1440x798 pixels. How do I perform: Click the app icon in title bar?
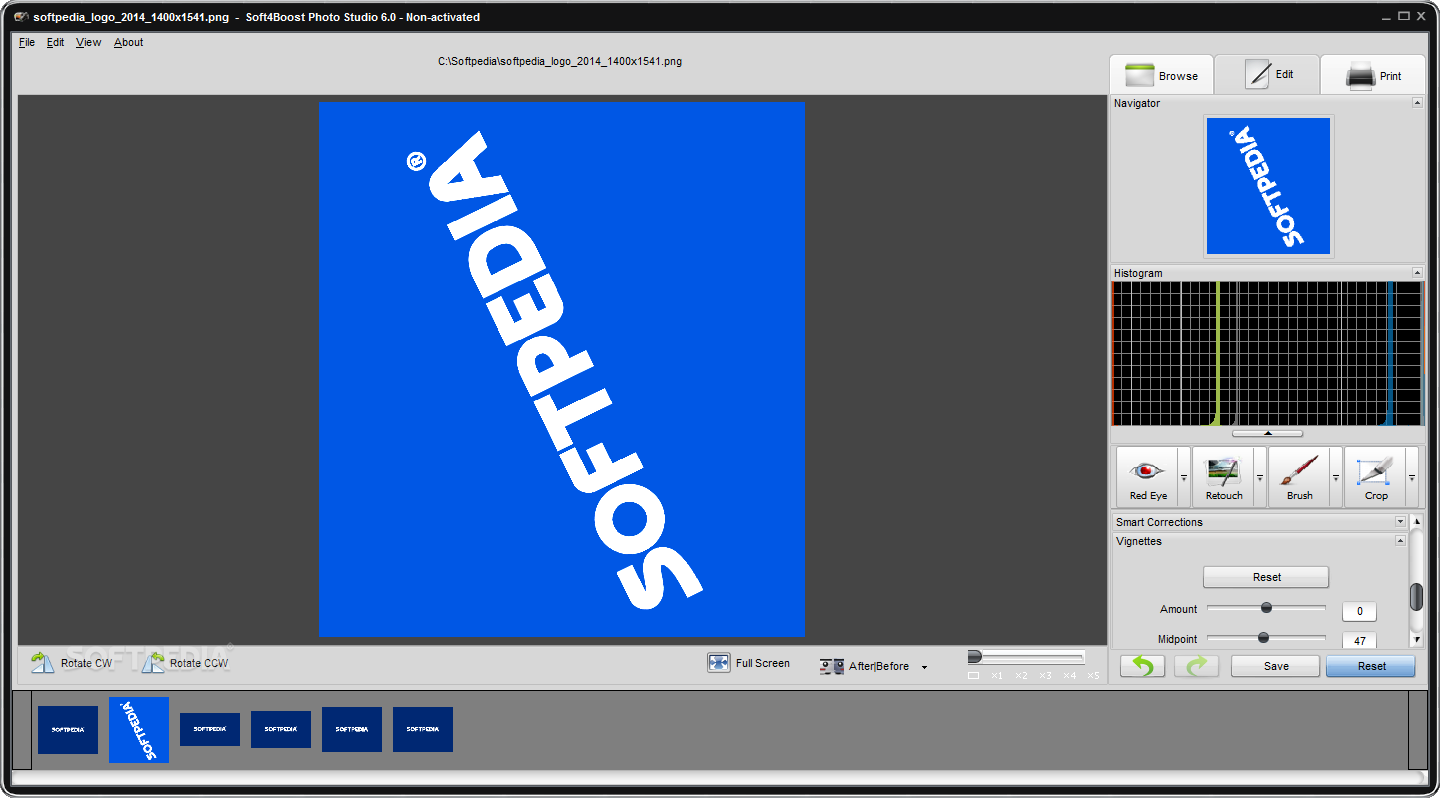click(21, 17)
